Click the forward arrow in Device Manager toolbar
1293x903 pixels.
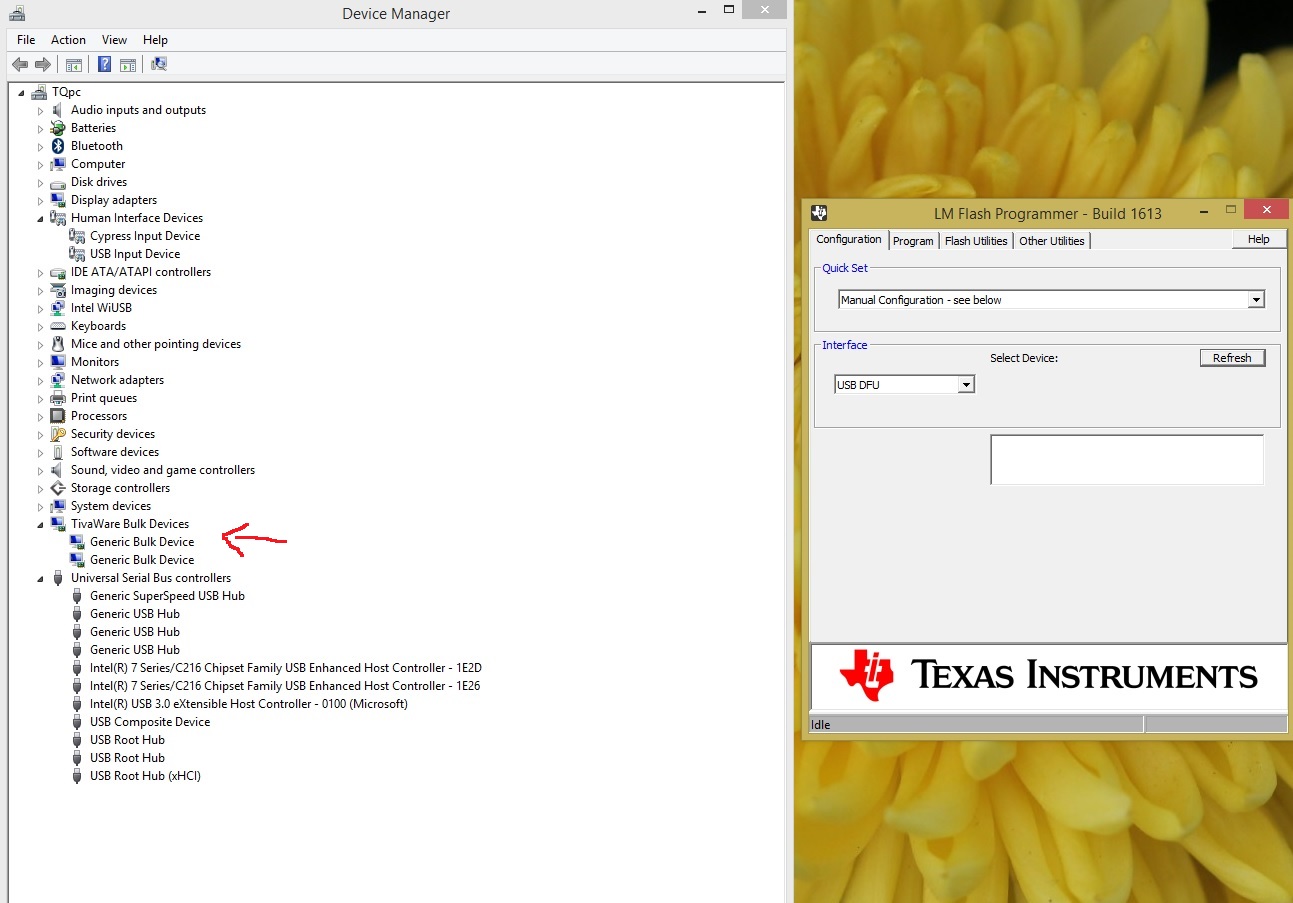(43, 65)
